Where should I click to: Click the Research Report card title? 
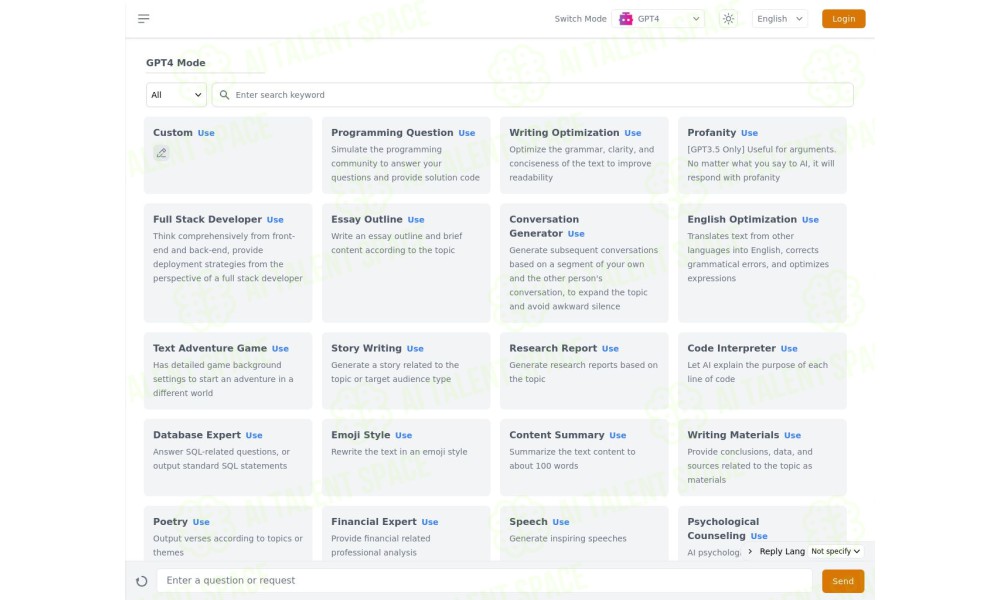553,348
